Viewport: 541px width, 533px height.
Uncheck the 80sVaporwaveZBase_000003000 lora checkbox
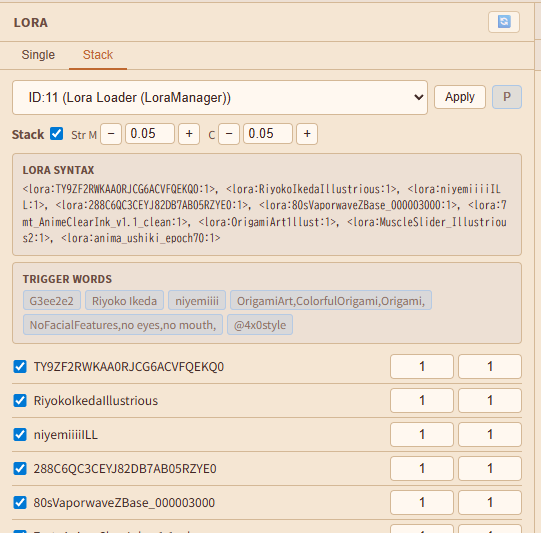[x=20, y=502]
